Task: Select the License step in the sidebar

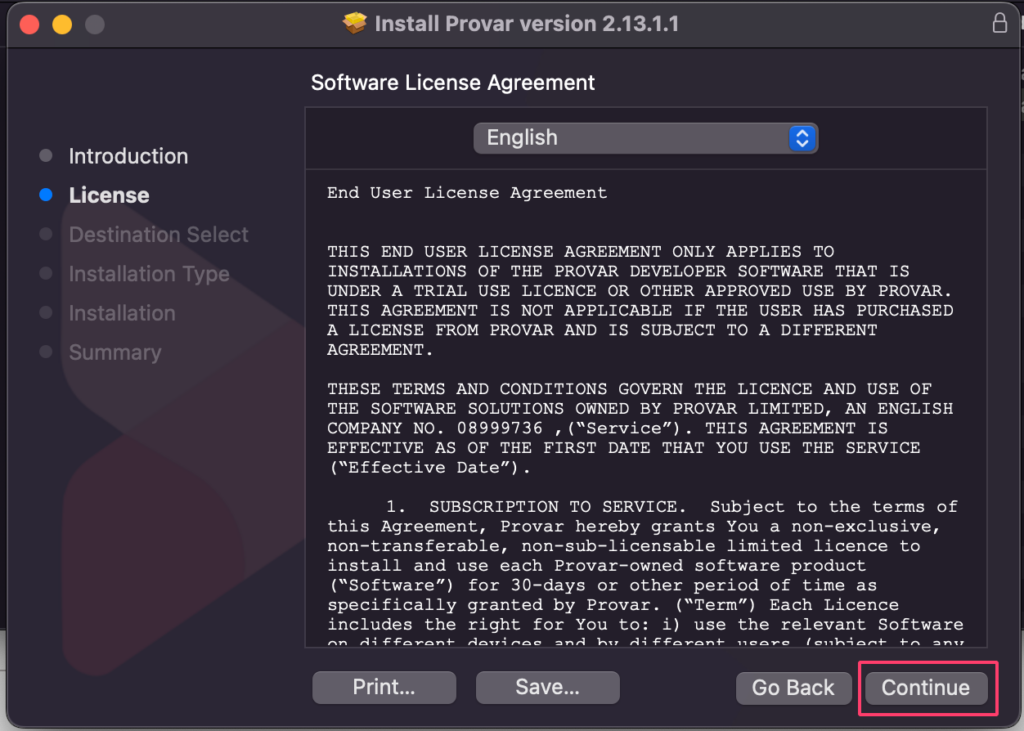Action: tap(109, 195)
